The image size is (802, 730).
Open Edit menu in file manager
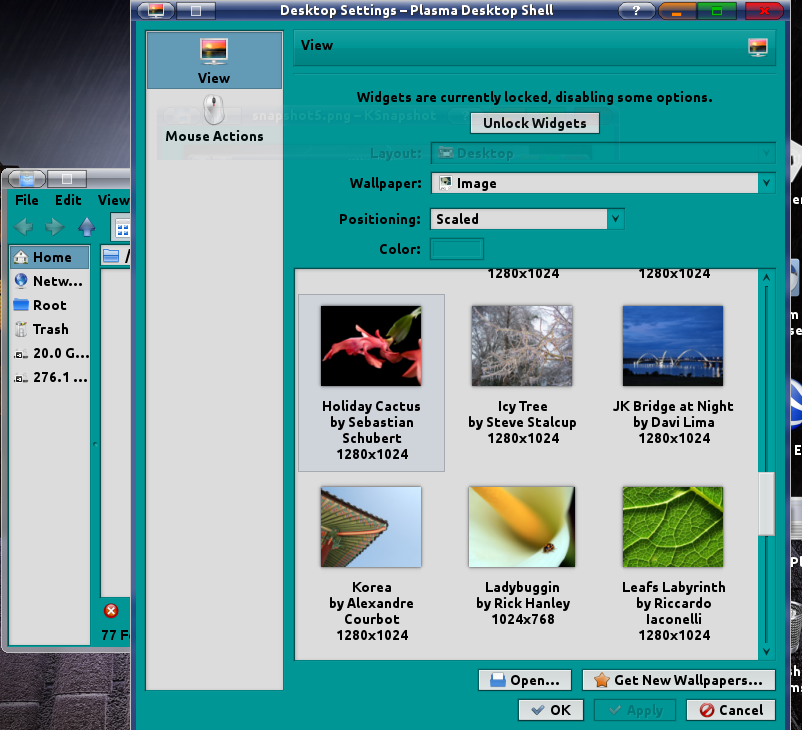(x=68, y=200)
